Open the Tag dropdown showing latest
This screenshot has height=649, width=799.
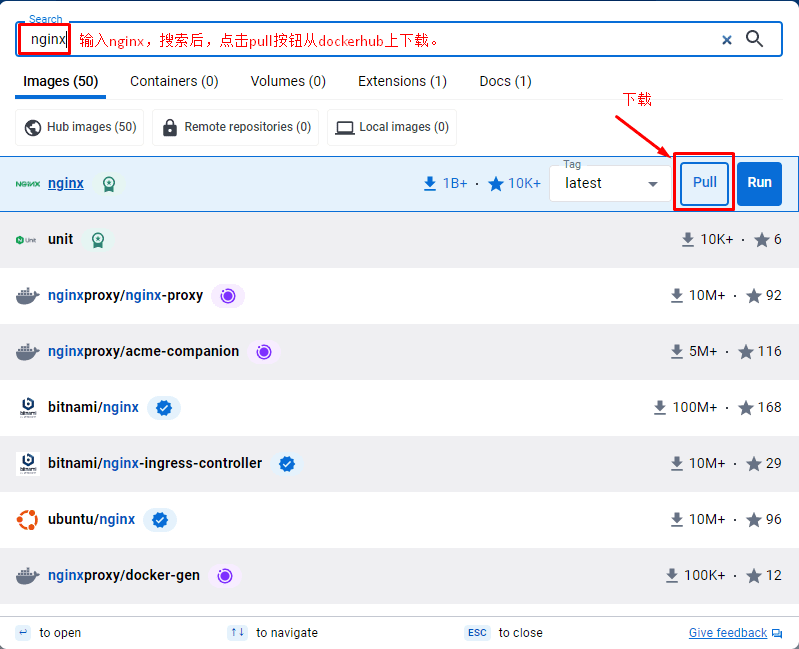[610, 183]
